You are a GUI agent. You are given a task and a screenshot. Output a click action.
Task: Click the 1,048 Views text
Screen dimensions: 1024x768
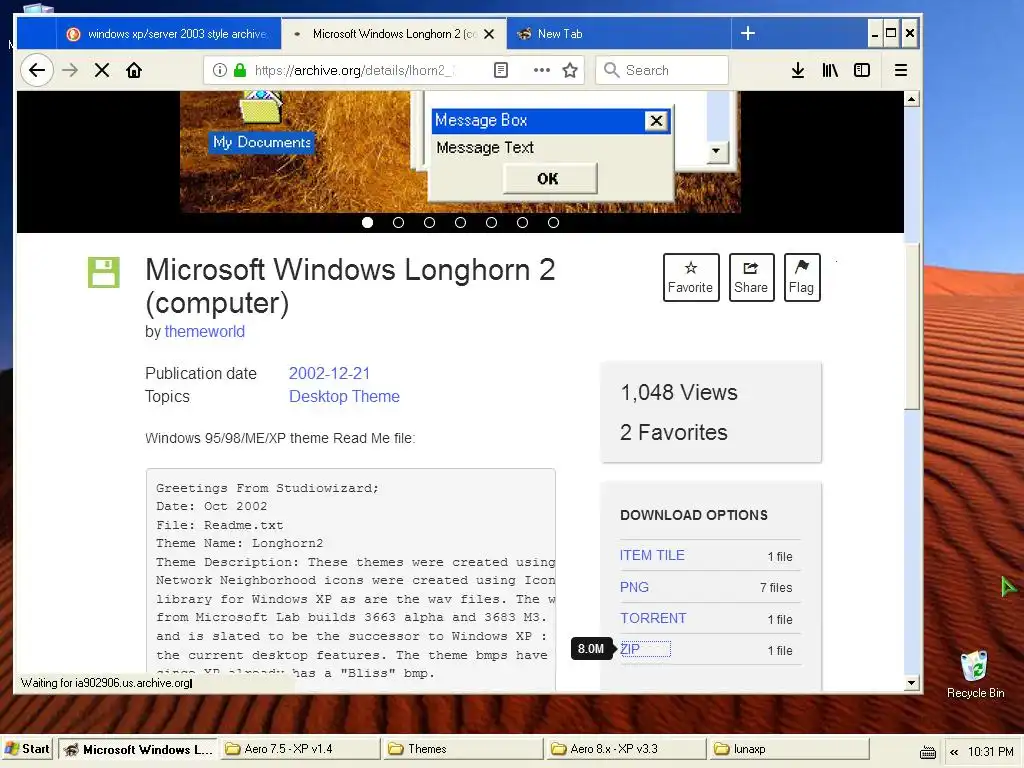point(679,392)
